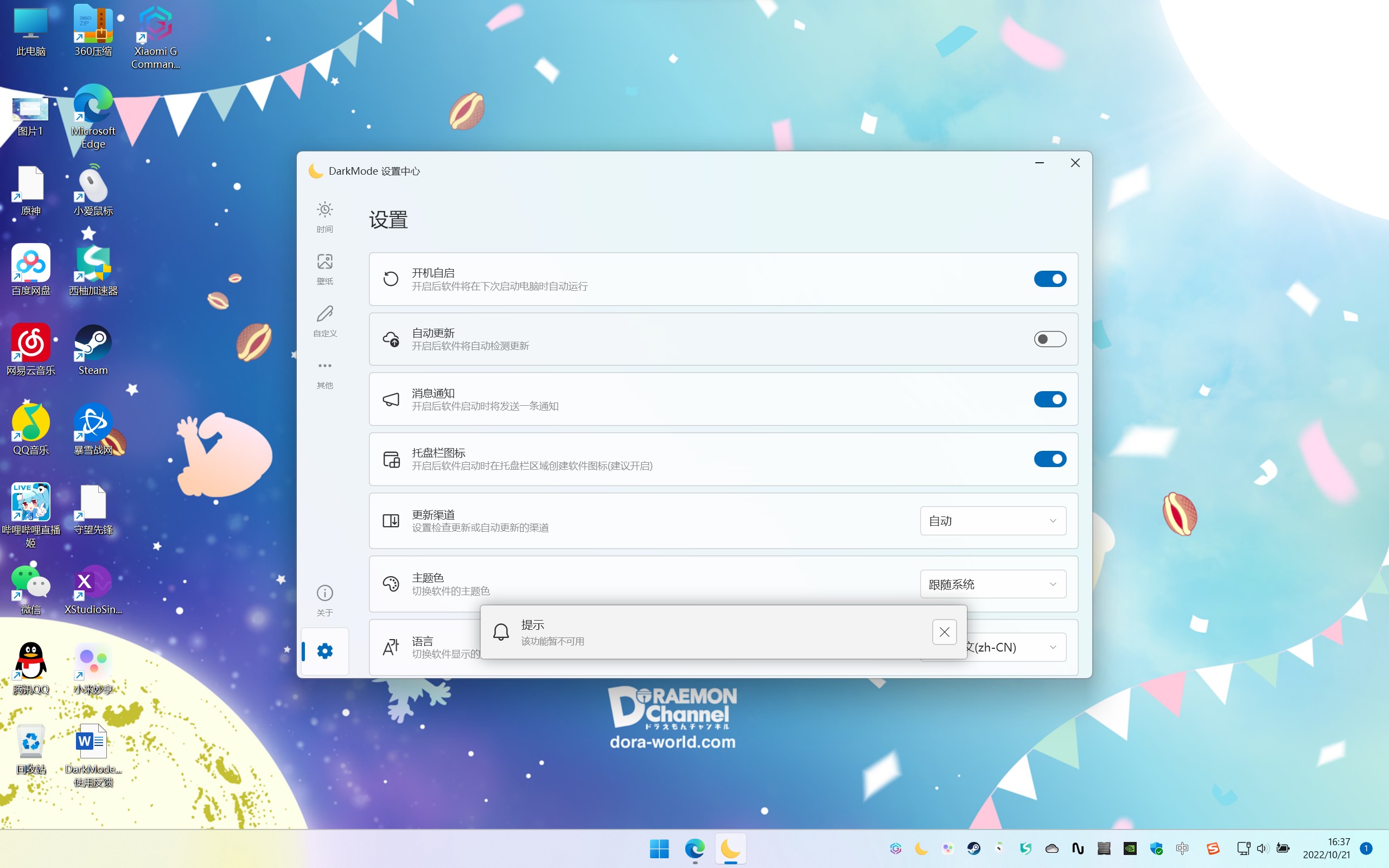Click the 更新渠道 download icon
Screen dimensions: 1389x868
tap(391, 521)
